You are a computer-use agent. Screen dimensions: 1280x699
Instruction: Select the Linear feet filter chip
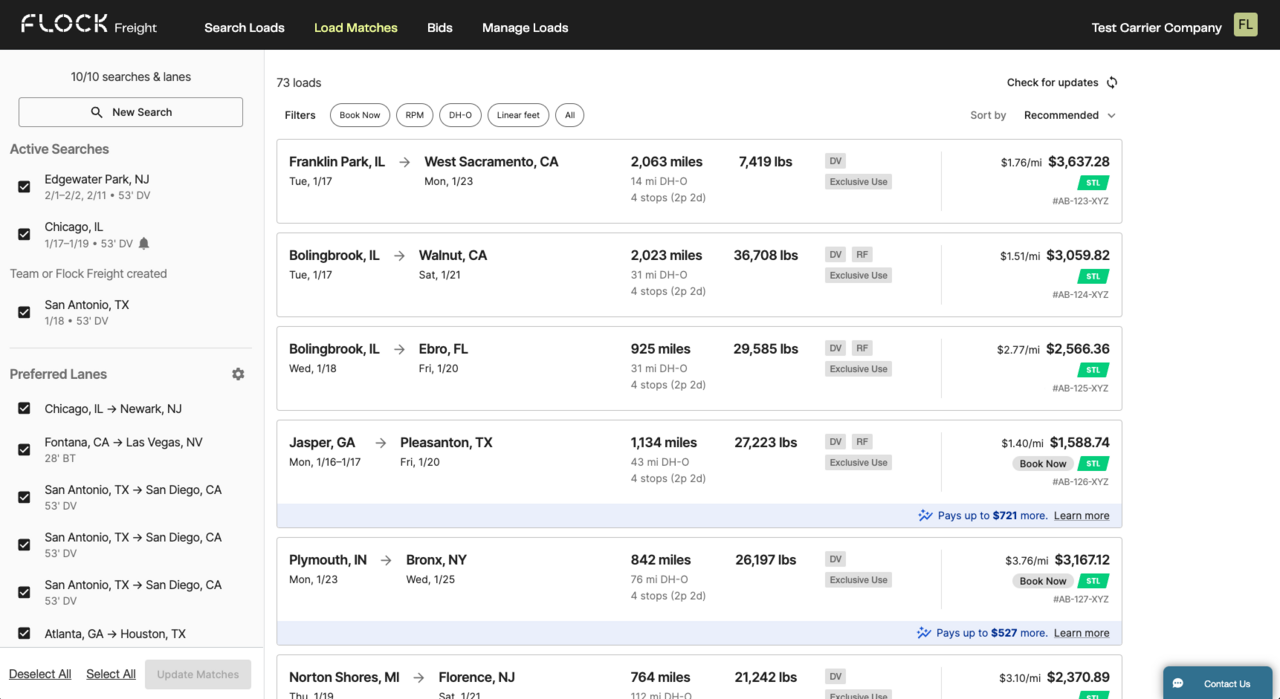pyautogui.click(x=518, y=115)
